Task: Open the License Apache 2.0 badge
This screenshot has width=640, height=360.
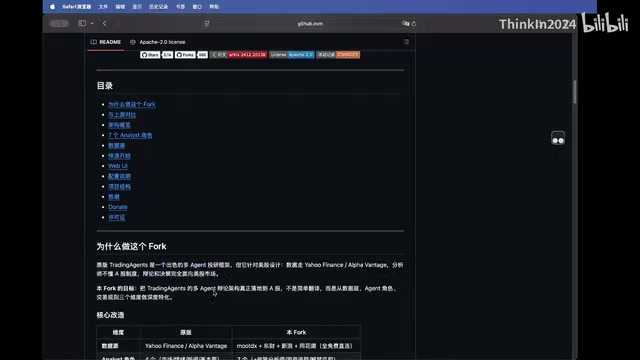Action: pyautogui.click(x=291, y=55)
